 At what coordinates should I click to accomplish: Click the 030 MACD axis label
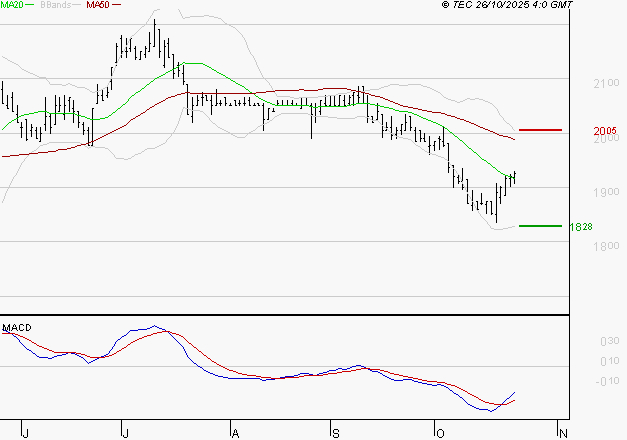pos(610,341)
